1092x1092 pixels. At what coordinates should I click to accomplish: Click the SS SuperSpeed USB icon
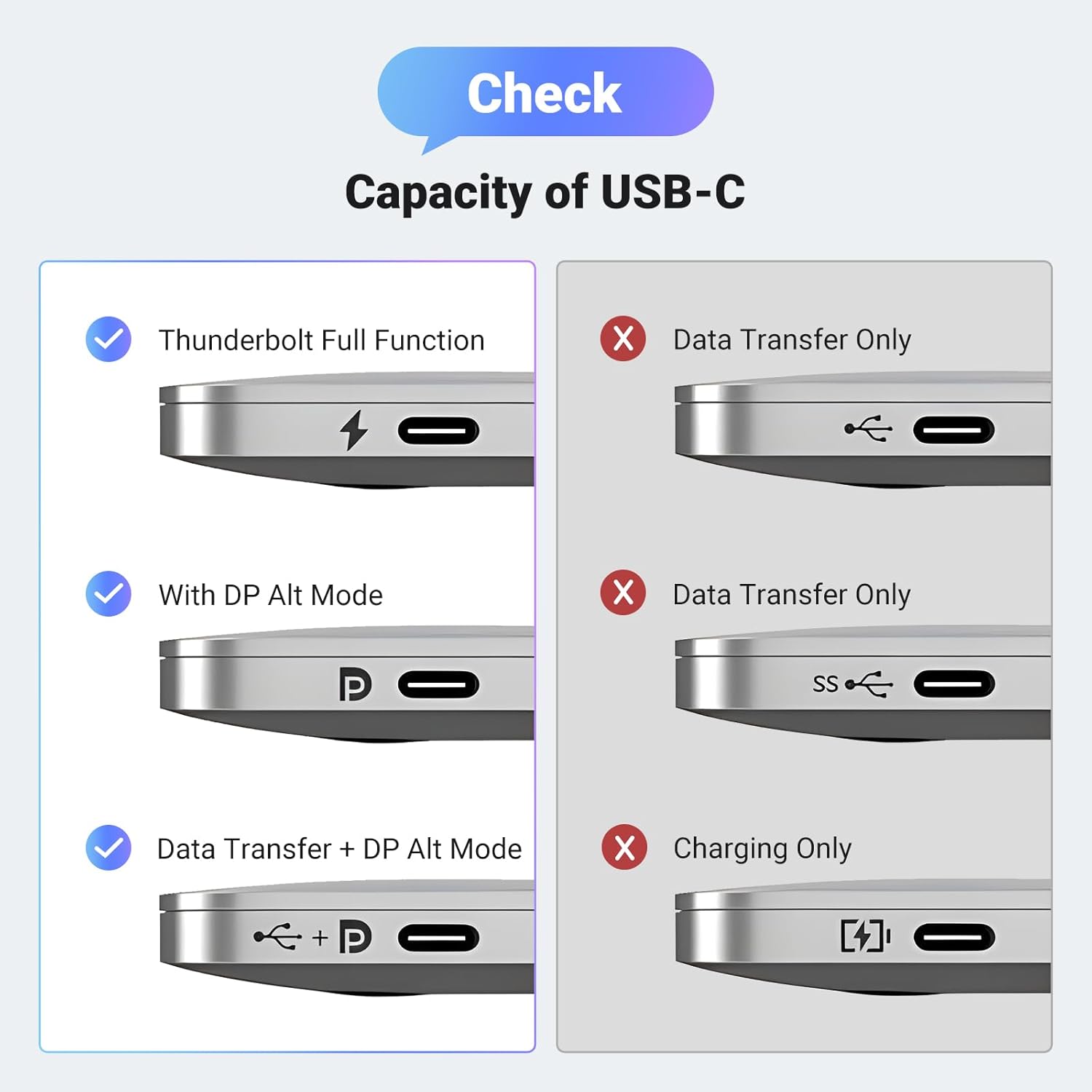[x=852, y=684]
